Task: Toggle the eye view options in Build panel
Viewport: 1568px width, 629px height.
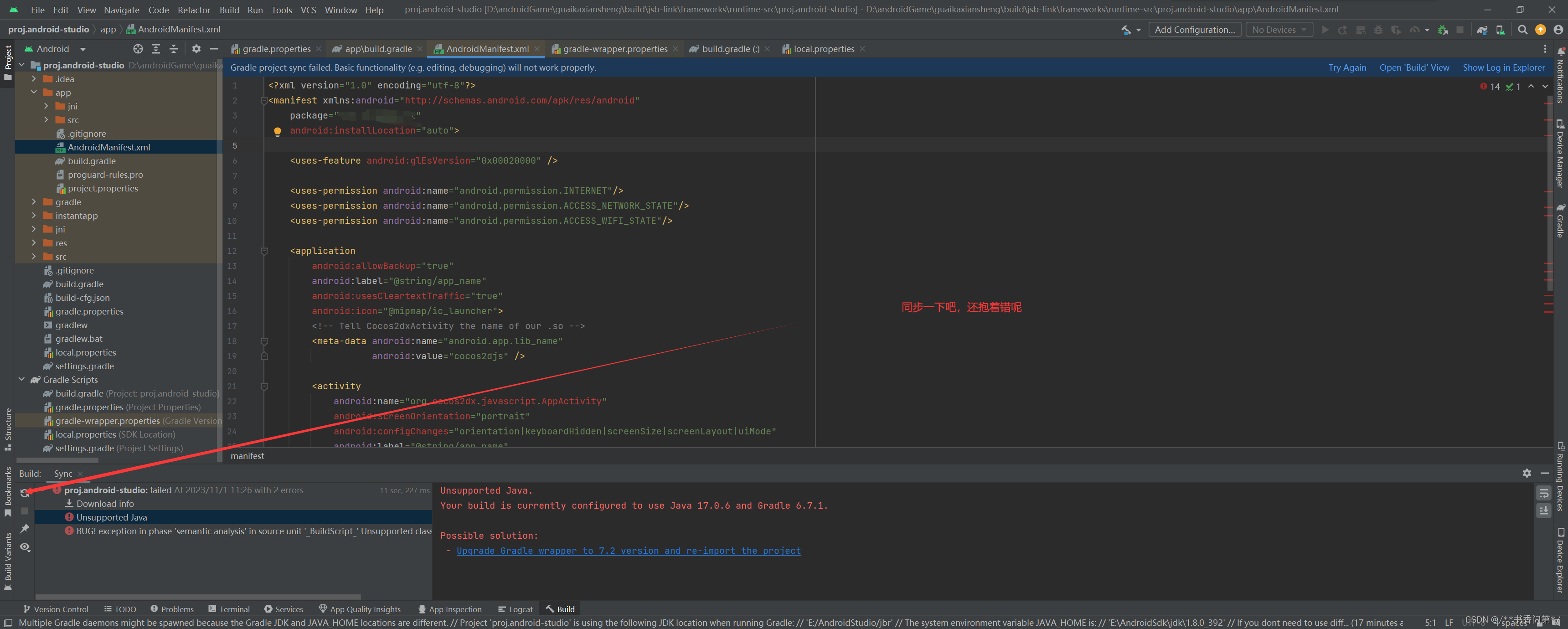Action: 25,547
